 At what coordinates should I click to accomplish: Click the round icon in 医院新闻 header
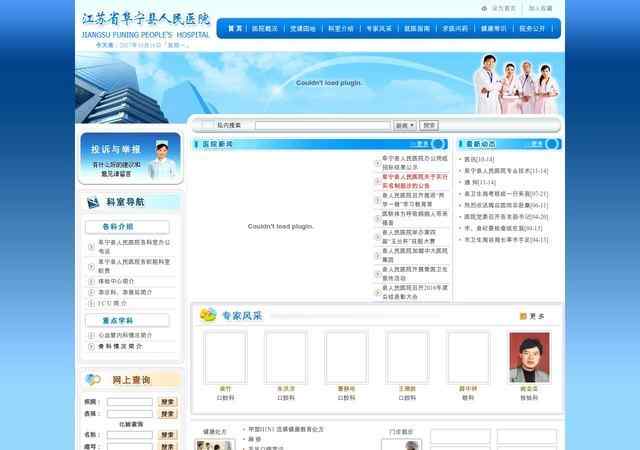click(438, 144)
